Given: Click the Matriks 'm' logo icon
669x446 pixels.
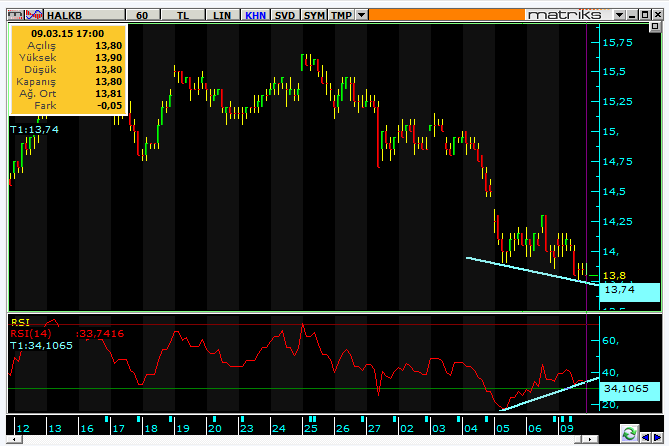Looking at the screenshot, I should pyautogui.click(x=16, y=15).
